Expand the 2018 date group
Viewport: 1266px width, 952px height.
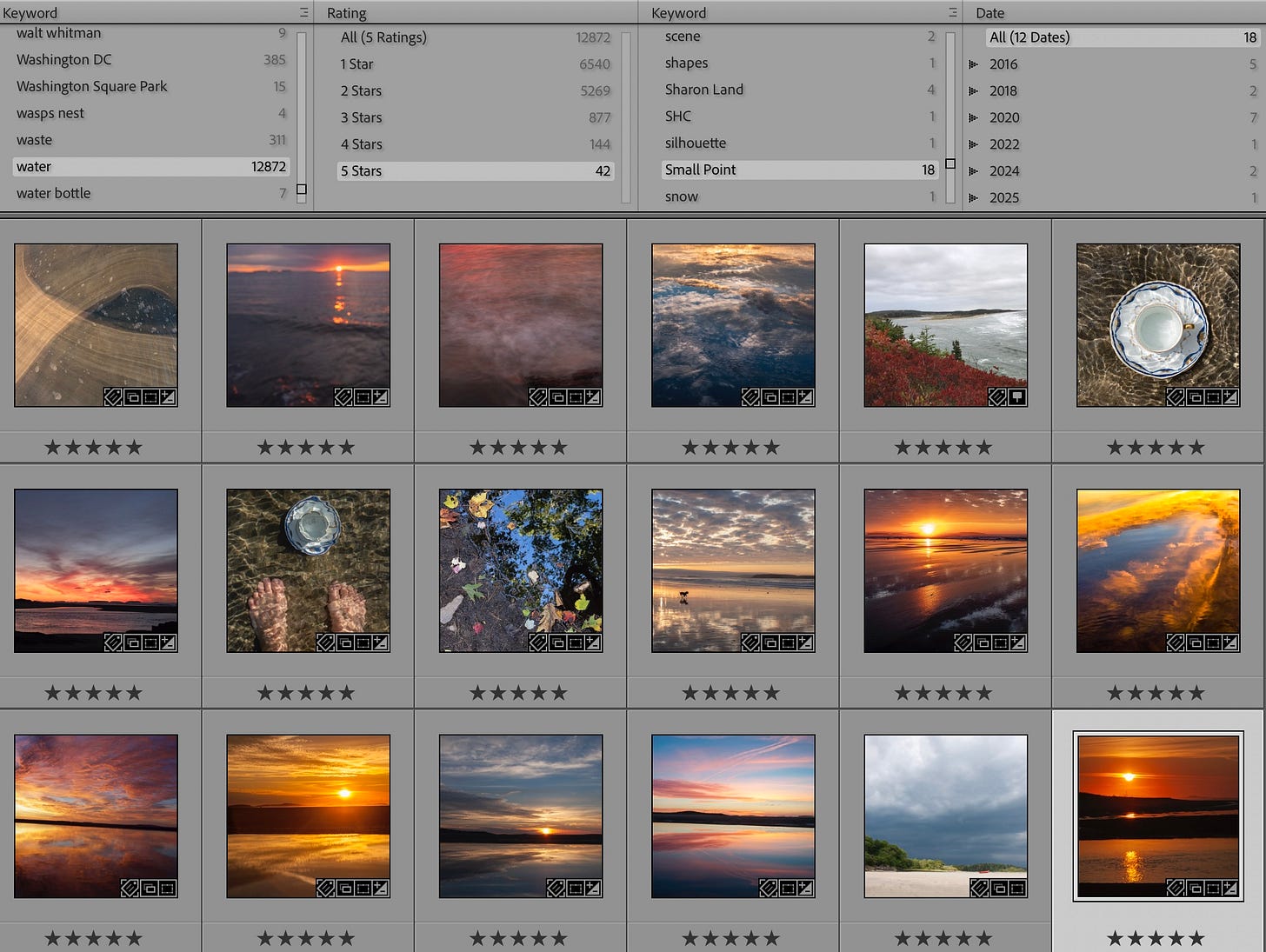[x=973, y=91]
